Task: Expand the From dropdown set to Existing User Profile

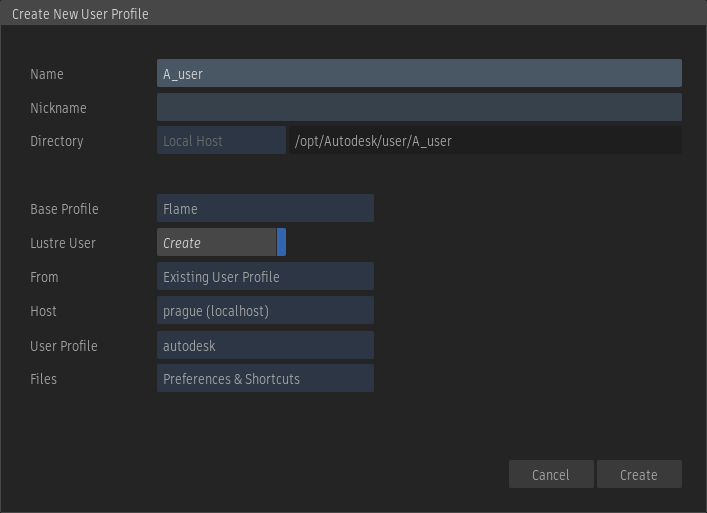Action: coord(265,277)
